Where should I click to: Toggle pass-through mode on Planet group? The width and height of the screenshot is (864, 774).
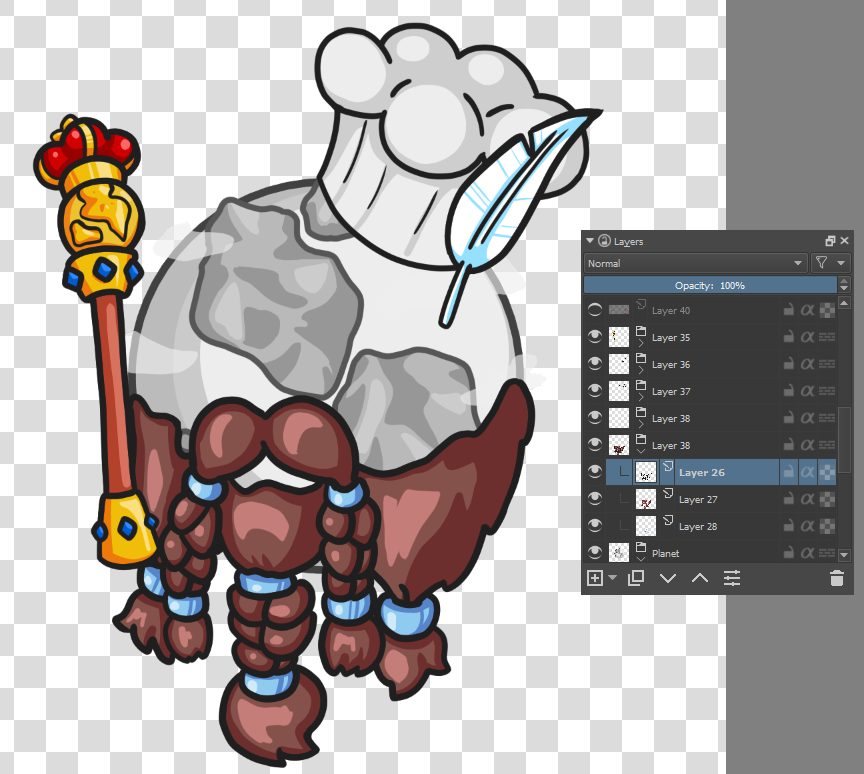point(827,553)
